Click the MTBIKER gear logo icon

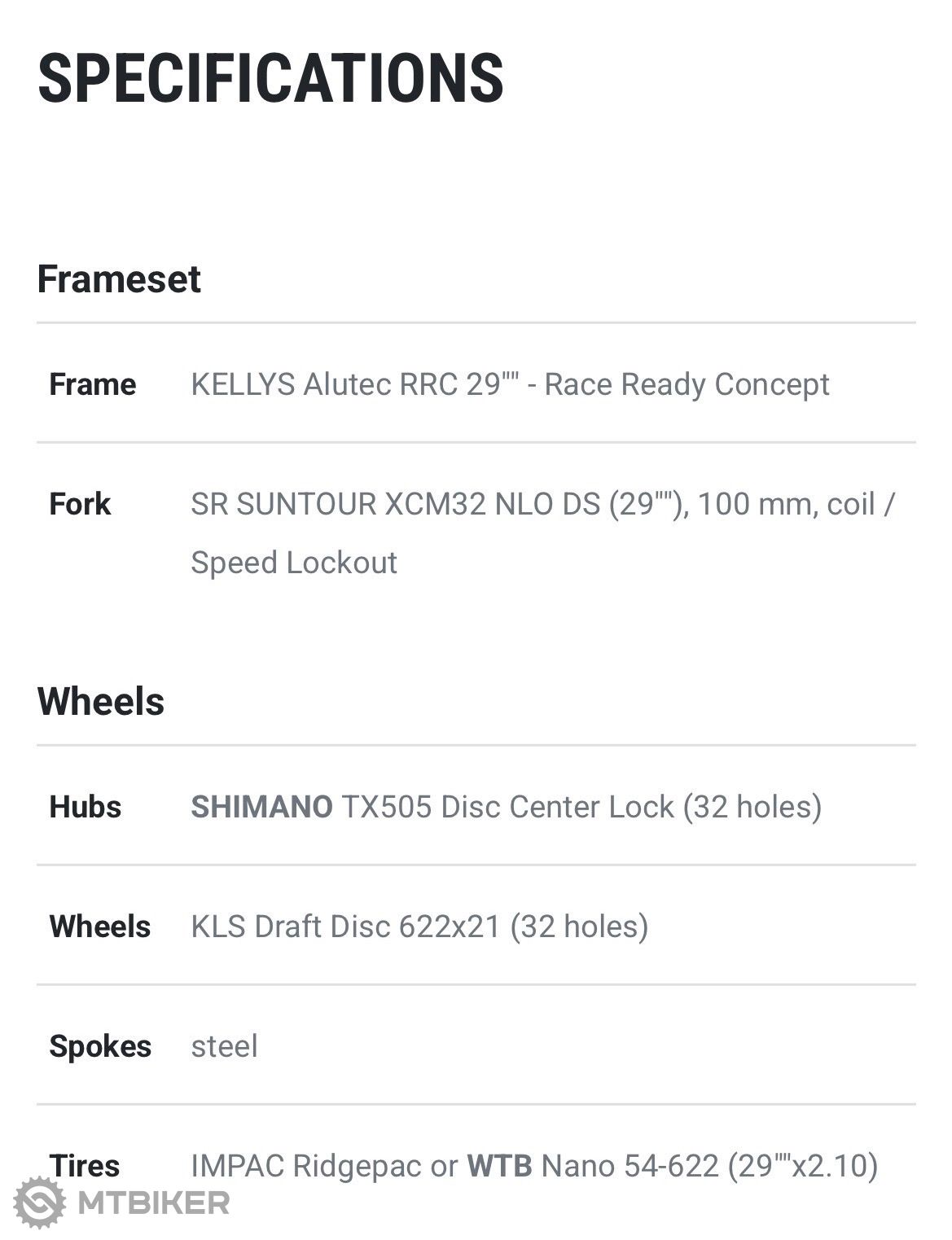[39, 1202]
